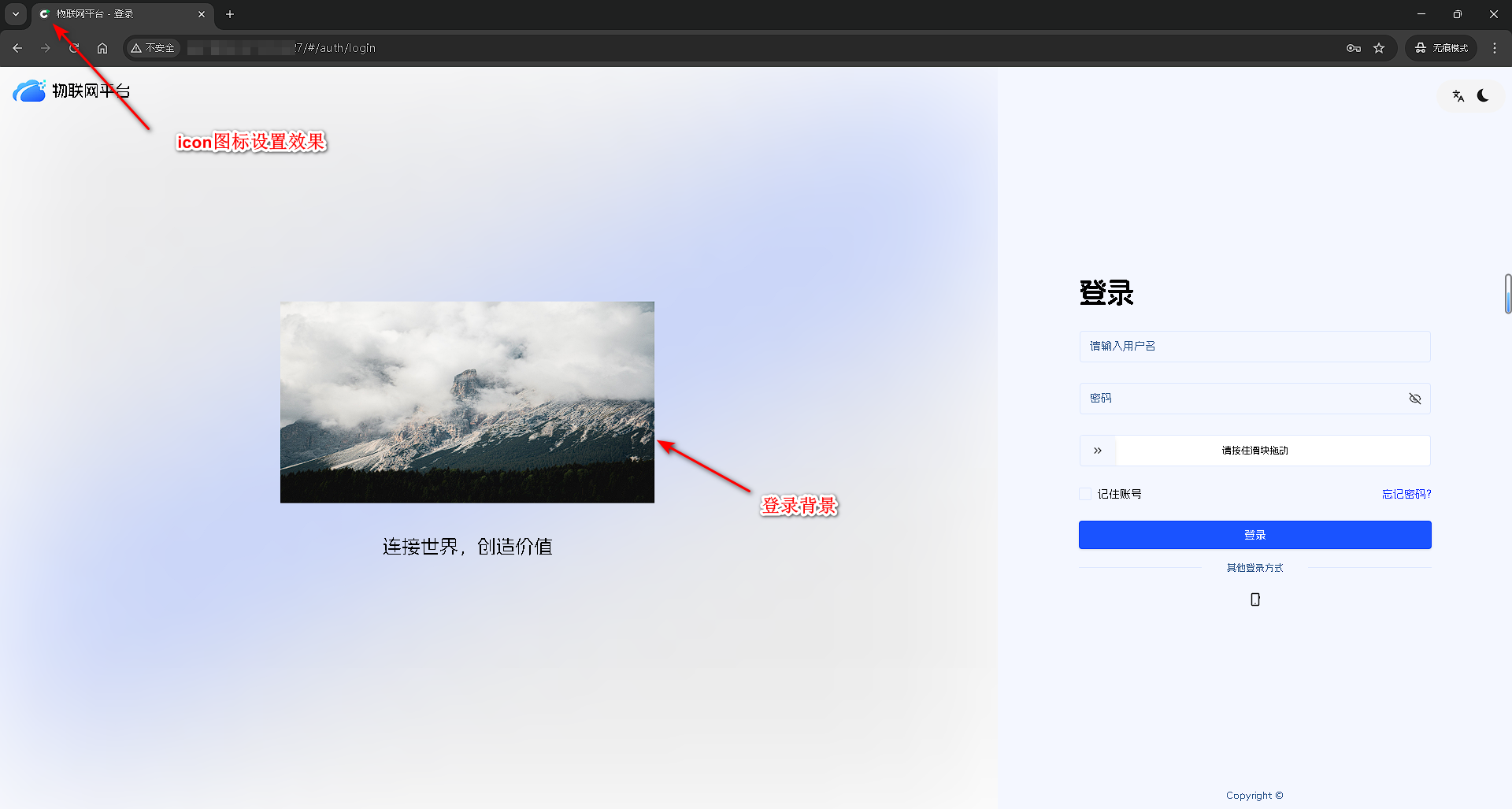
Task: Toggle dark mode with moon icon
Action: pyautogui.click(x=1483, y=96)
